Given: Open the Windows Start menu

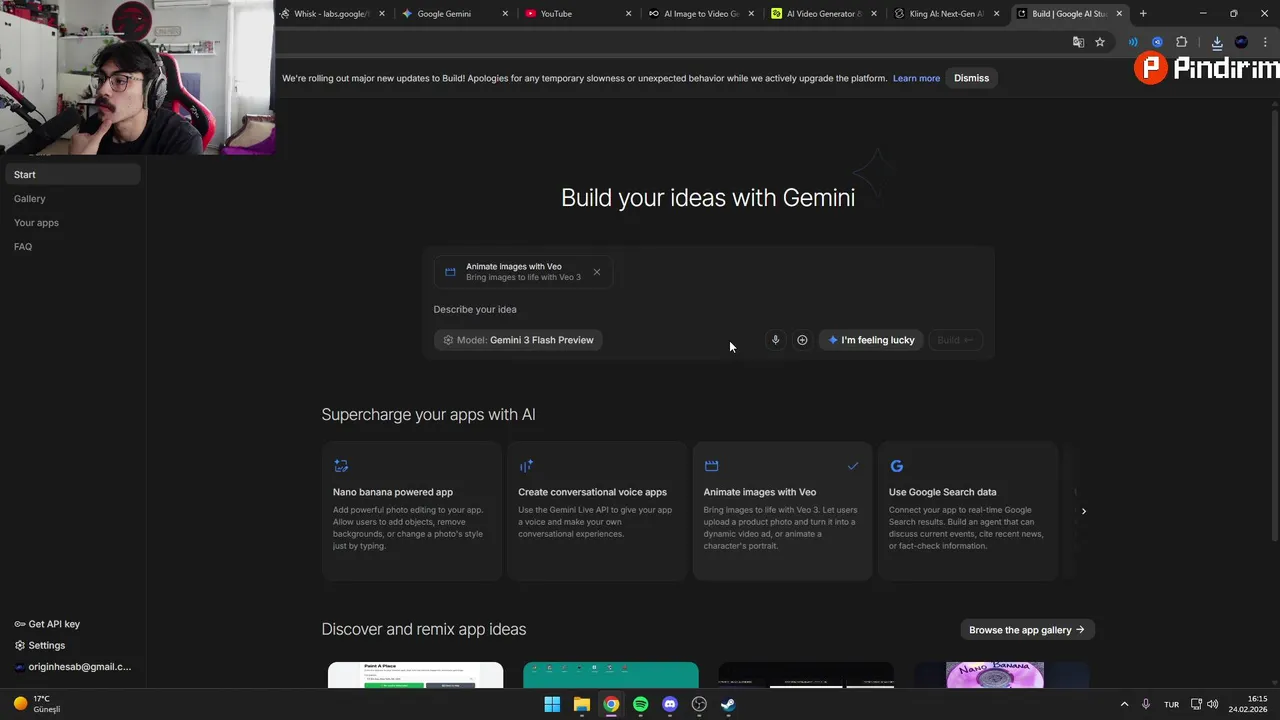Looking at the screenshot, I should point(552,704).
